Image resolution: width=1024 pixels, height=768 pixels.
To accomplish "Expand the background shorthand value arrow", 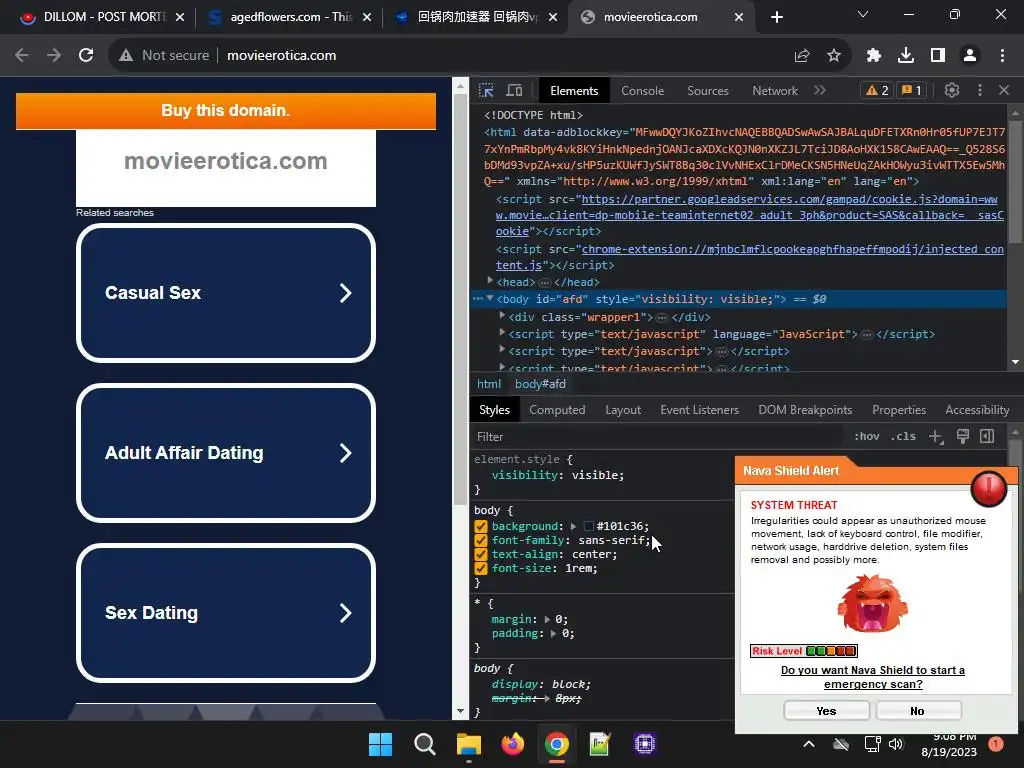I will pos(573,526).
